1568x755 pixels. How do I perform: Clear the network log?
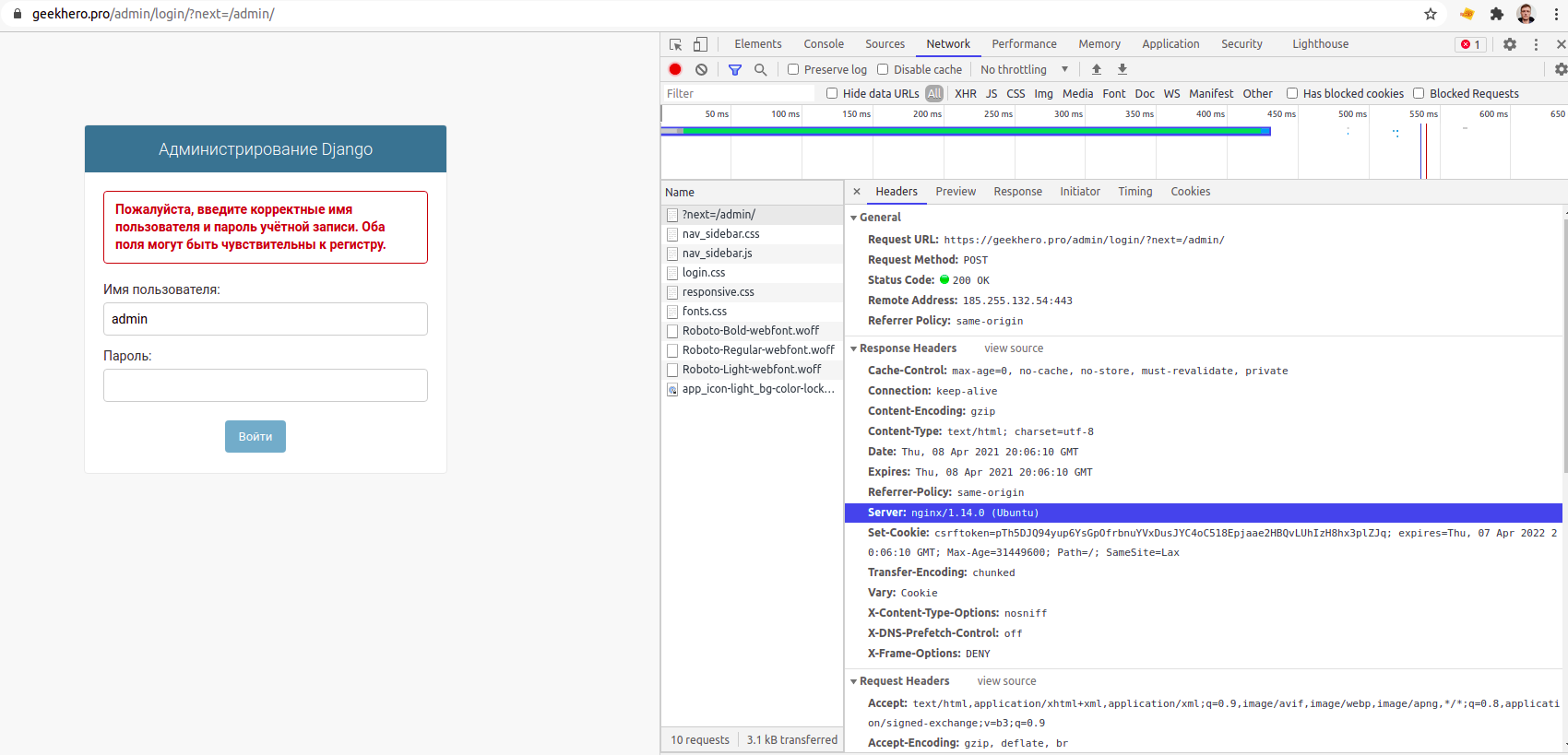[x=702, y=69]
